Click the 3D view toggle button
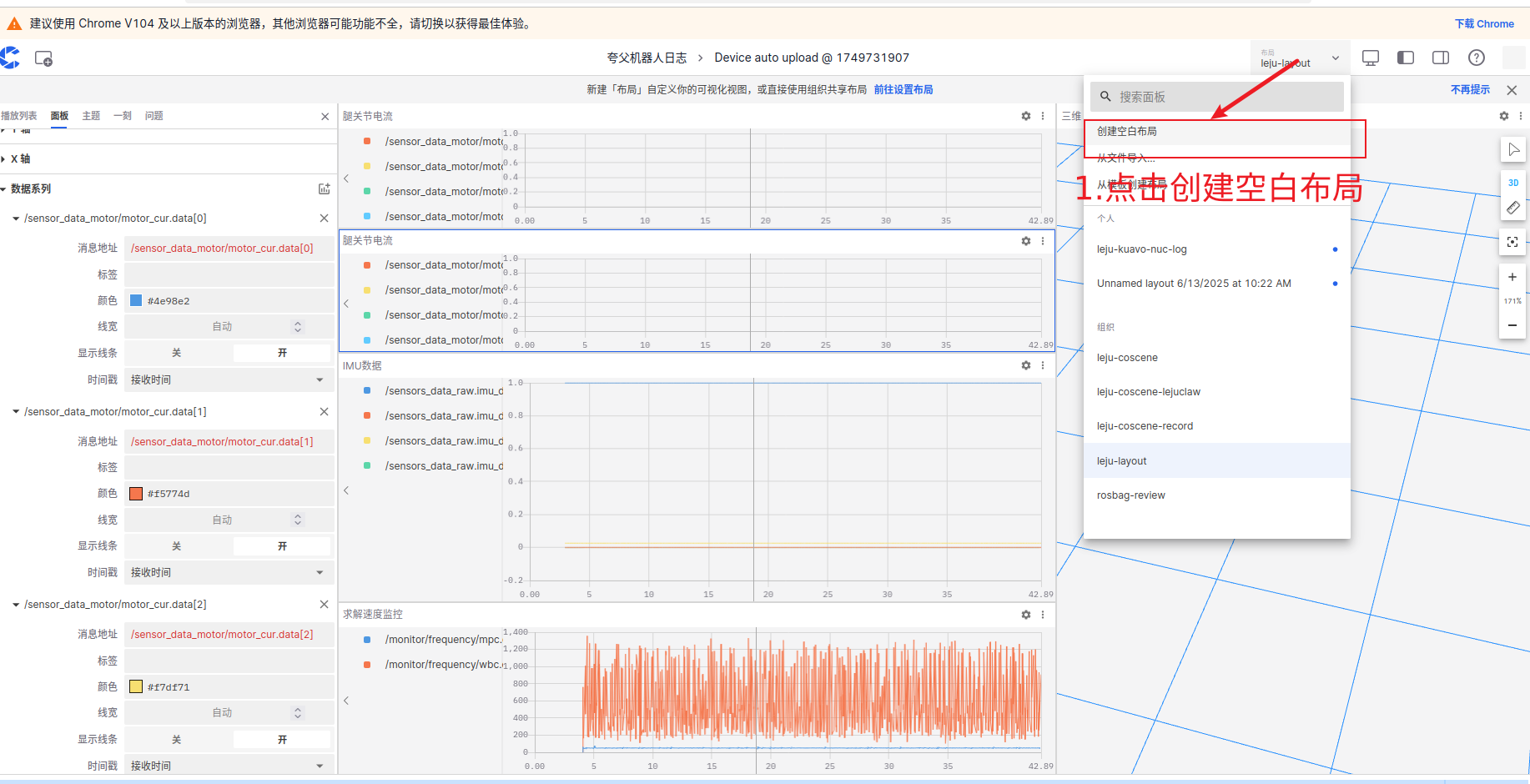Viewport: 1530px width, 784px height. point(1512,183)
